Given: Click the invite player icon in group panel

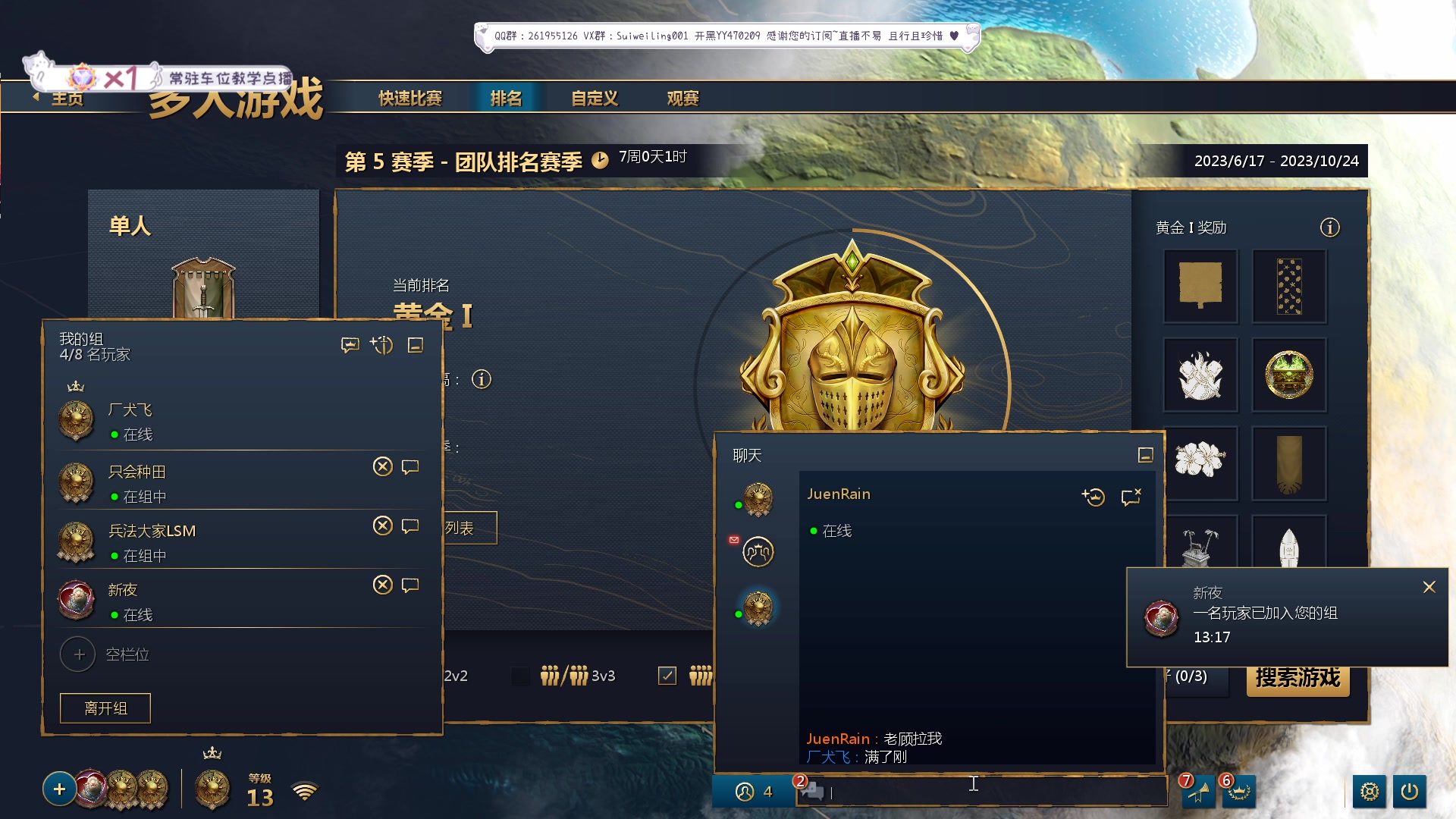Looking at the screenshot, I should (x=381, y=345).
